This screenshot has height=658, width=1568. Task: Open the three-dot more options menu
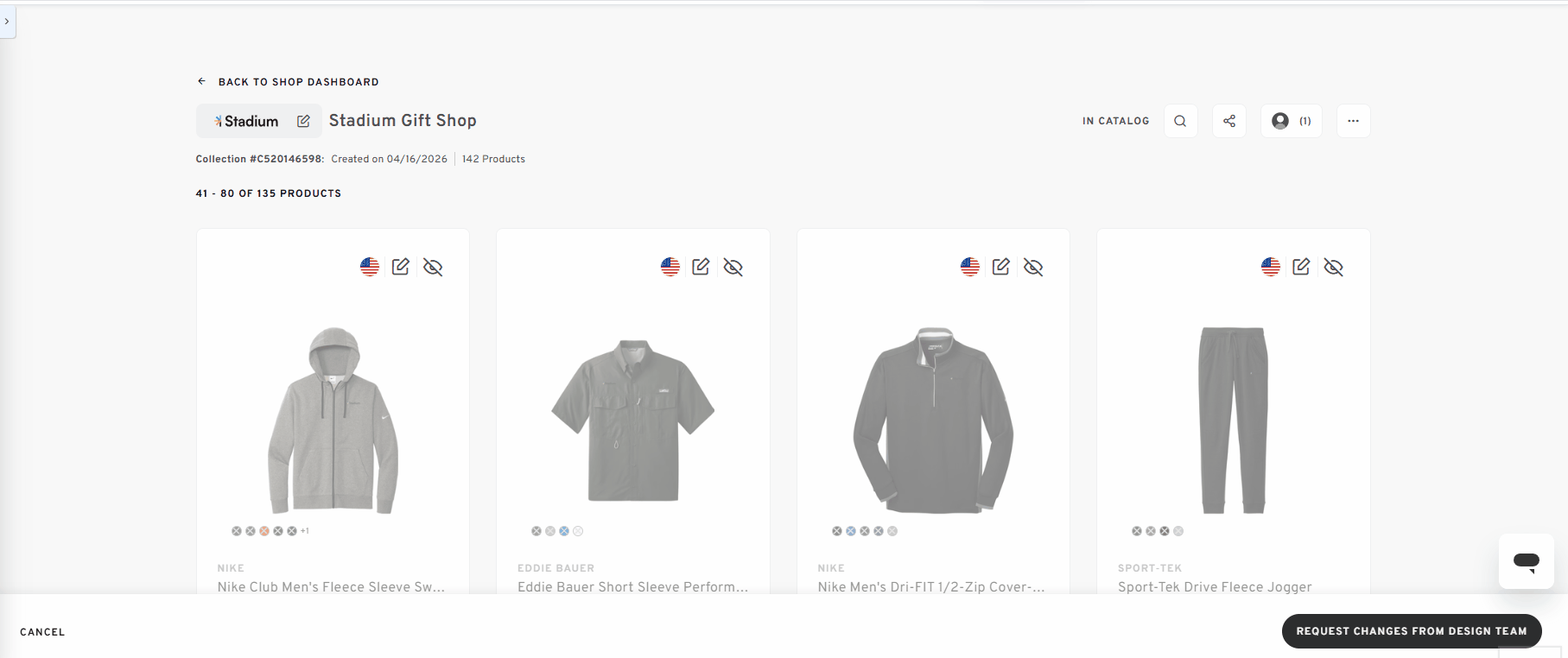point(1353,121)
